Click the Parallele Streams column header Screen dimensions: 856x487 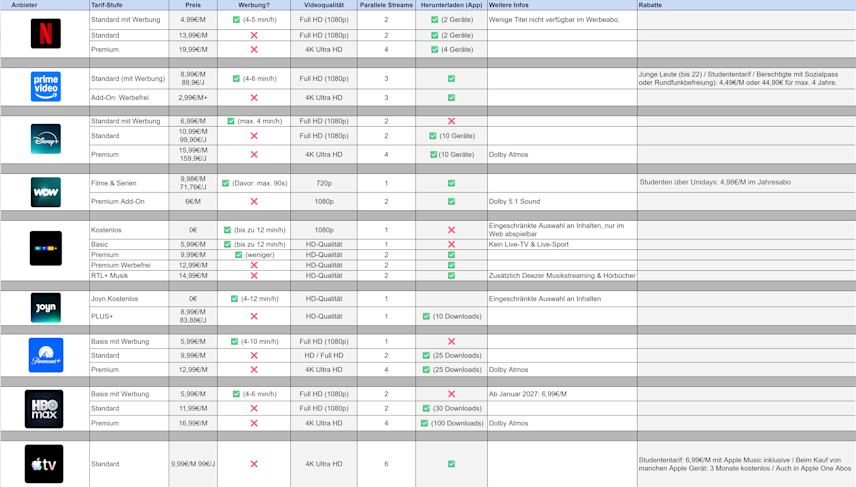386,5
